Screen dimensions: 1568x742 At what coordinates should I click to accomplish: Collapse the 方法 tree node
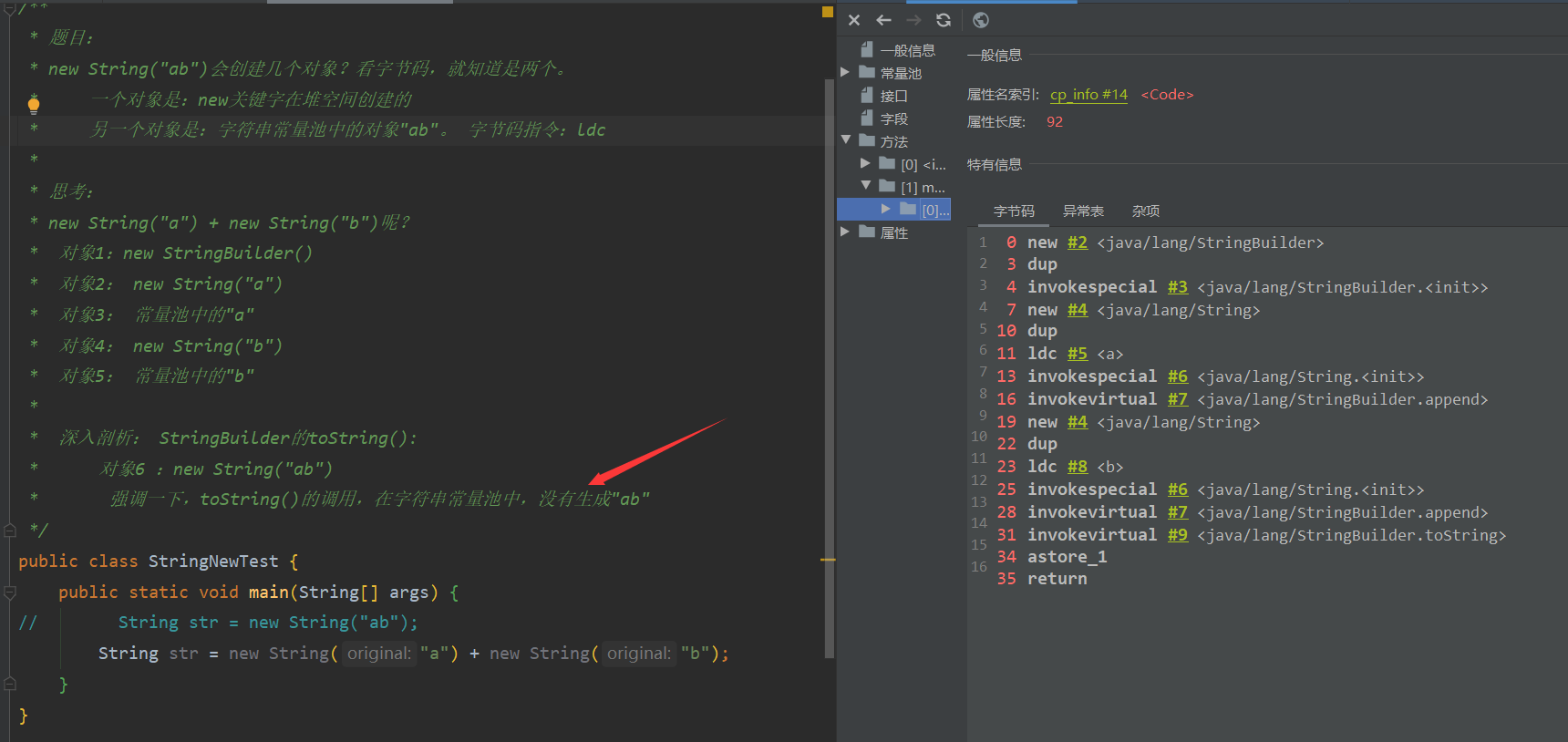[x=846, y=140]
